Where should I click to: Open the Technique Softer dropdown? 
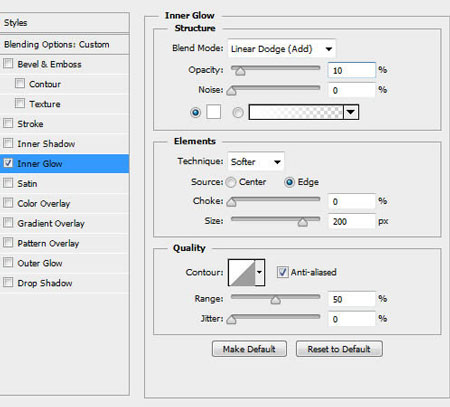(x=256, y=162)
